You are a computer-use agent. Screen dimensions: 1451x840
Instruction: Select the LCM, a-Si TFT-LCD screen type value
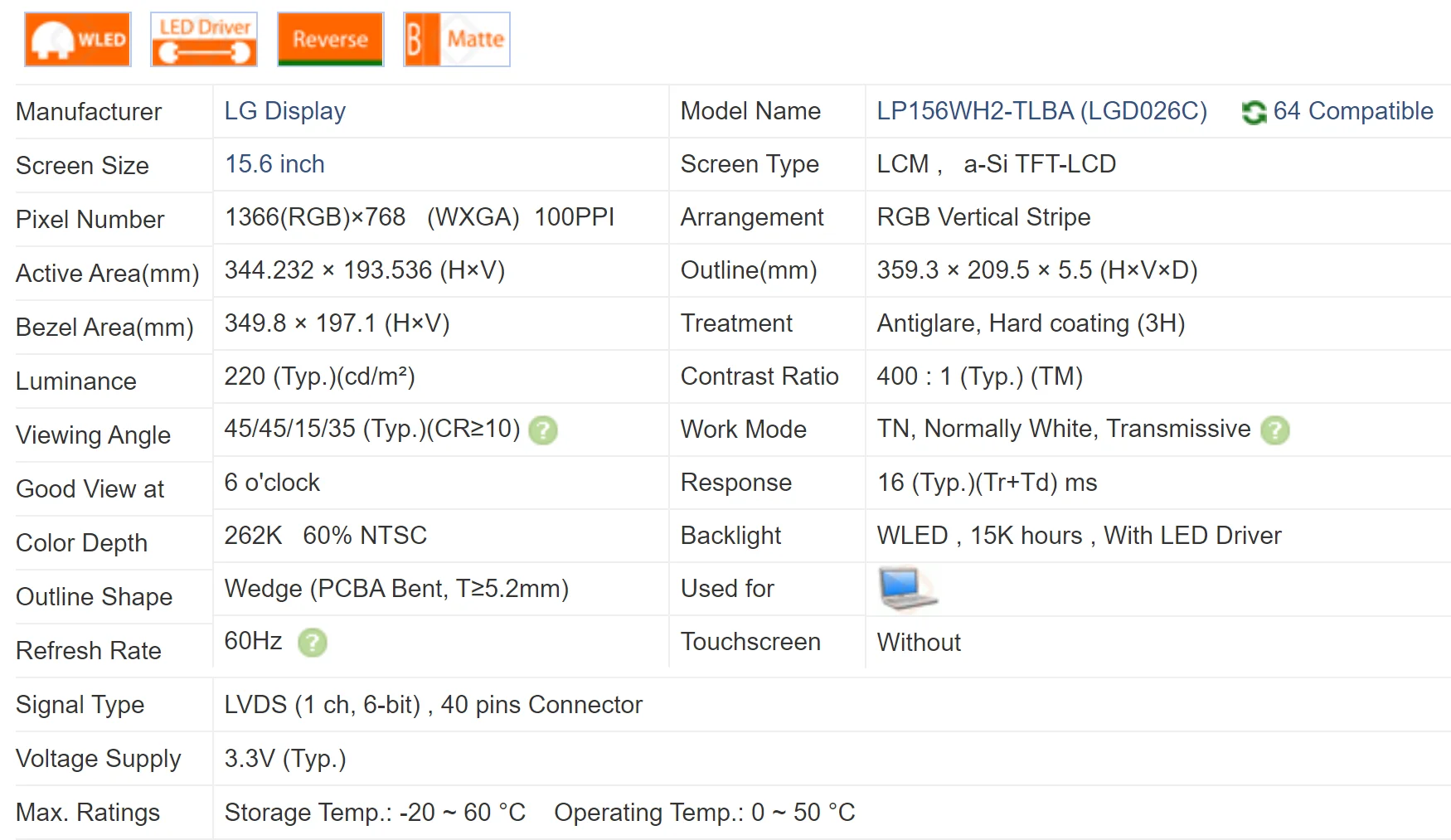(x=996, y=163)
